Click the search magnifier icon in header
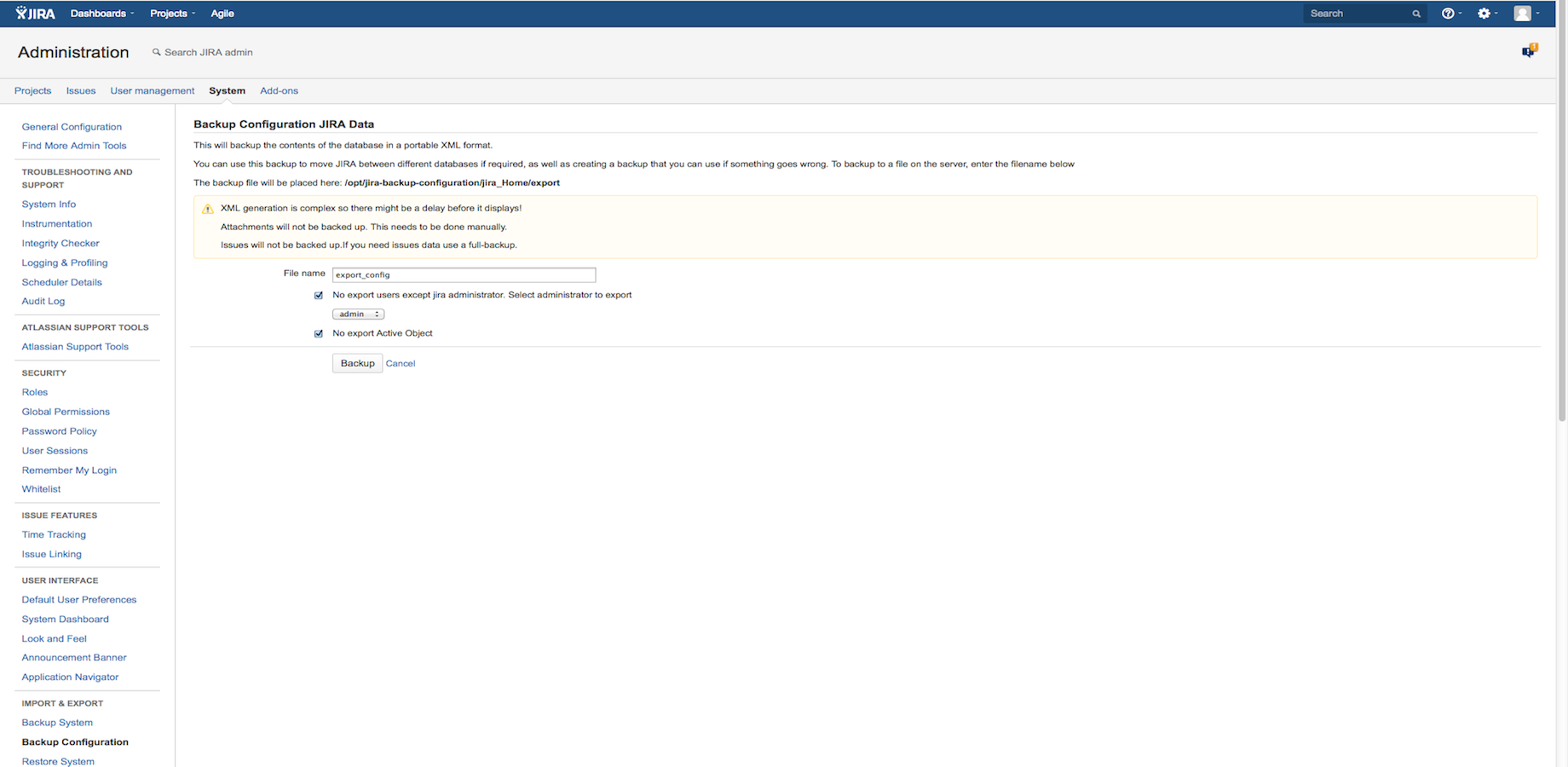This screenshot has height=767, width=1568. [x=1416, y=14]
